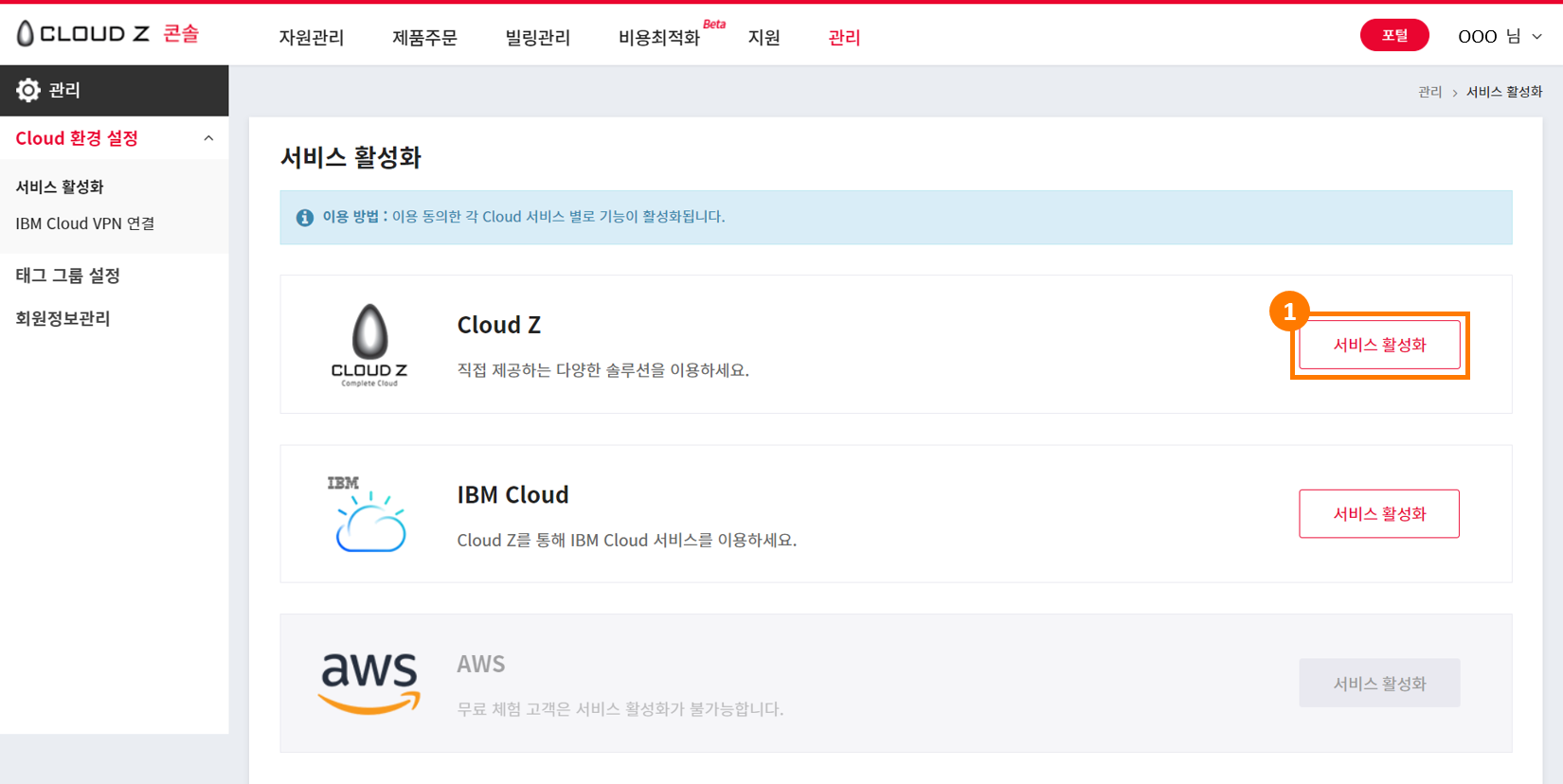Image resolution: width=1563 pixels, height=784 pixels.
Task: Click the AWS card title
Action: [481, 664]
